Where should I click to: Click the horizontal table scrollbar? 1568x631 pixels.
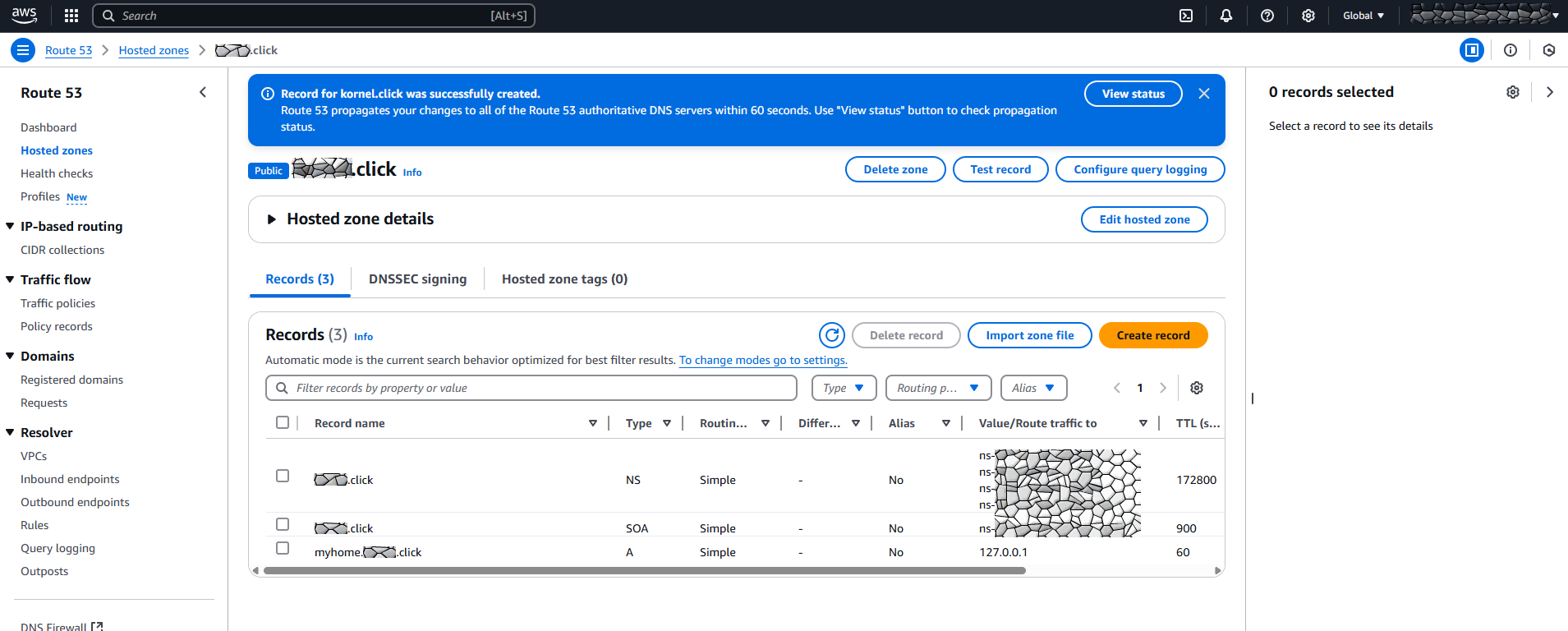644,570
